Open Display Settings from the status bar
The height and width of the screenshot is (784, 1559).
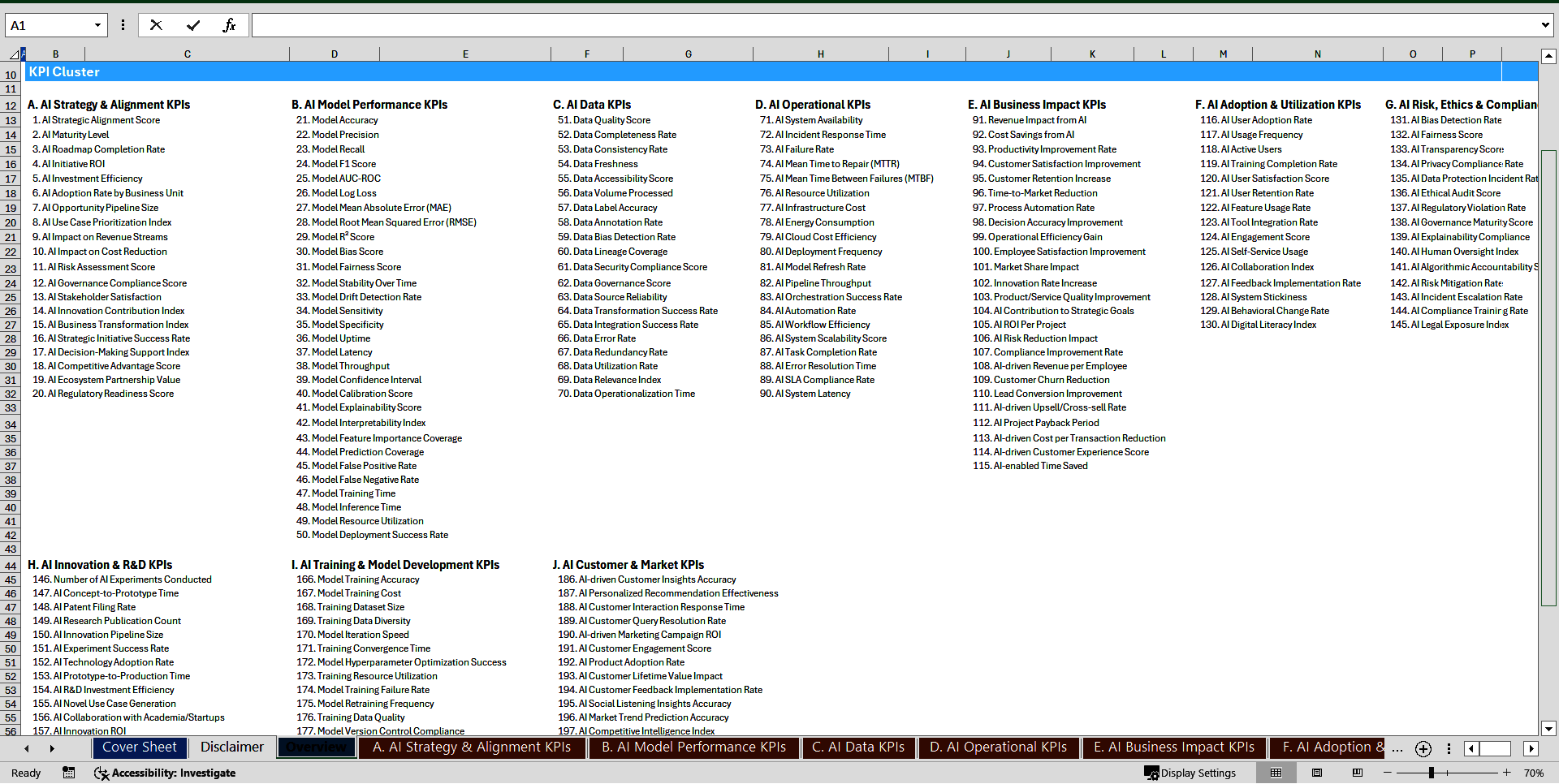1190,773
